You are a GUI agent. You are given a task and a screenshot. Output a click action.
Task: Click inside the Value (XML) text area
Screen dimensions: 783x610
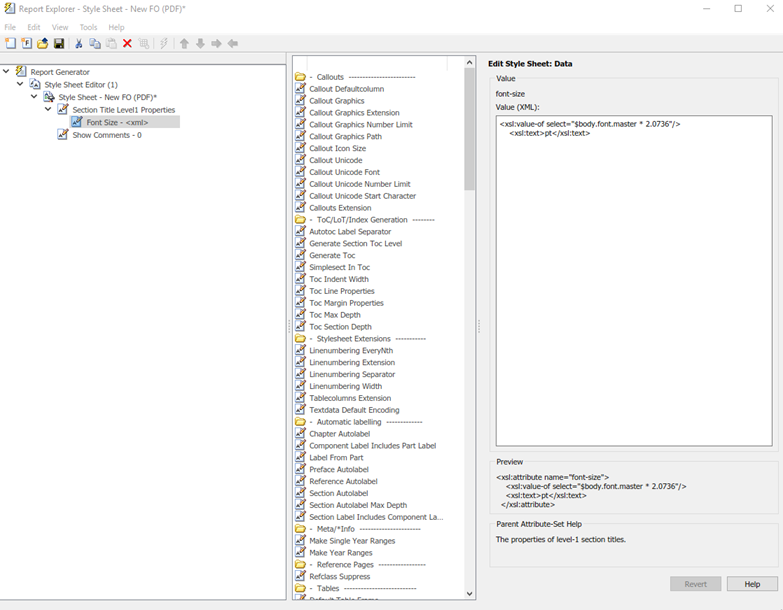[x=633, y=280]
